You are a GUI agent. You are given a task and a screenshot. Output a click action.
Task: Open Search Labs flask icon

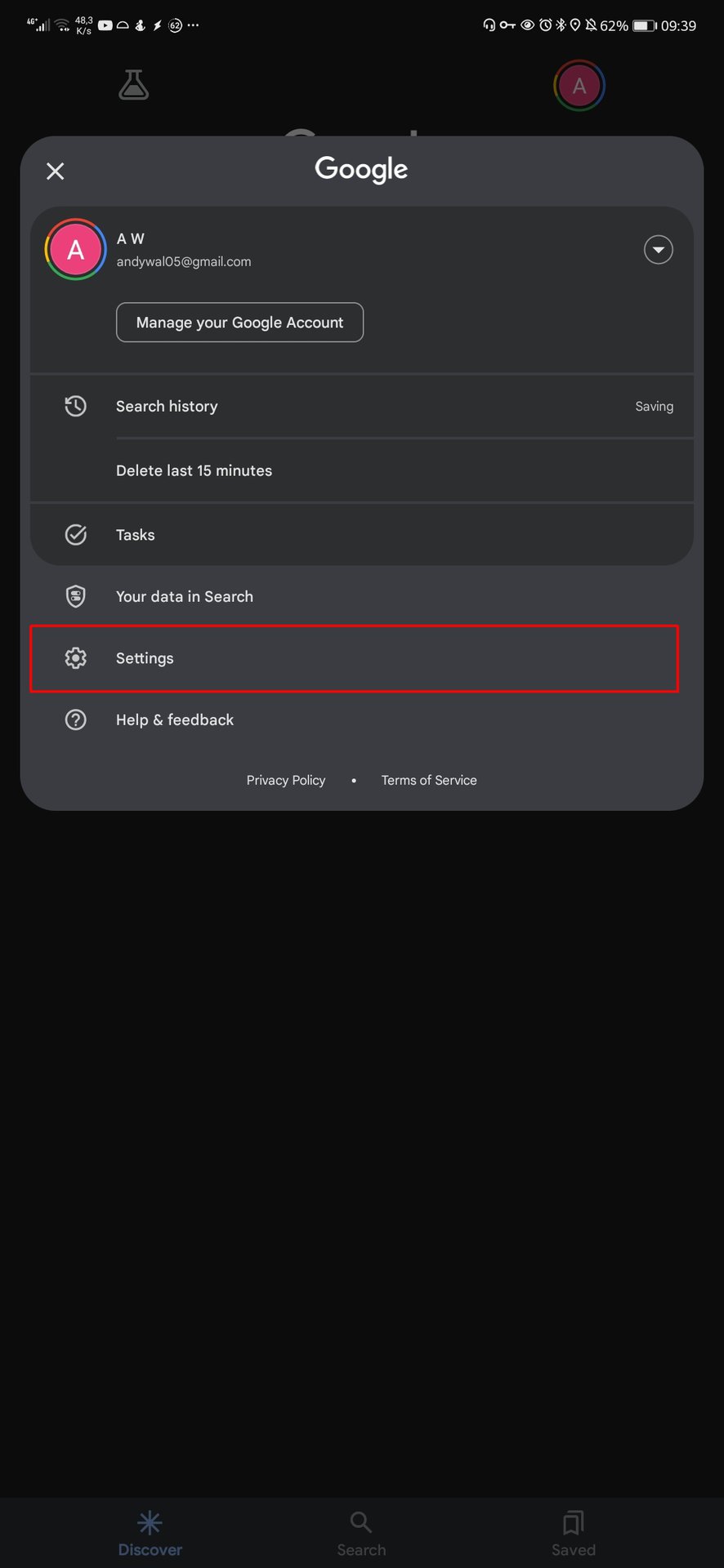pyautogui.click(x=133, y=85)
